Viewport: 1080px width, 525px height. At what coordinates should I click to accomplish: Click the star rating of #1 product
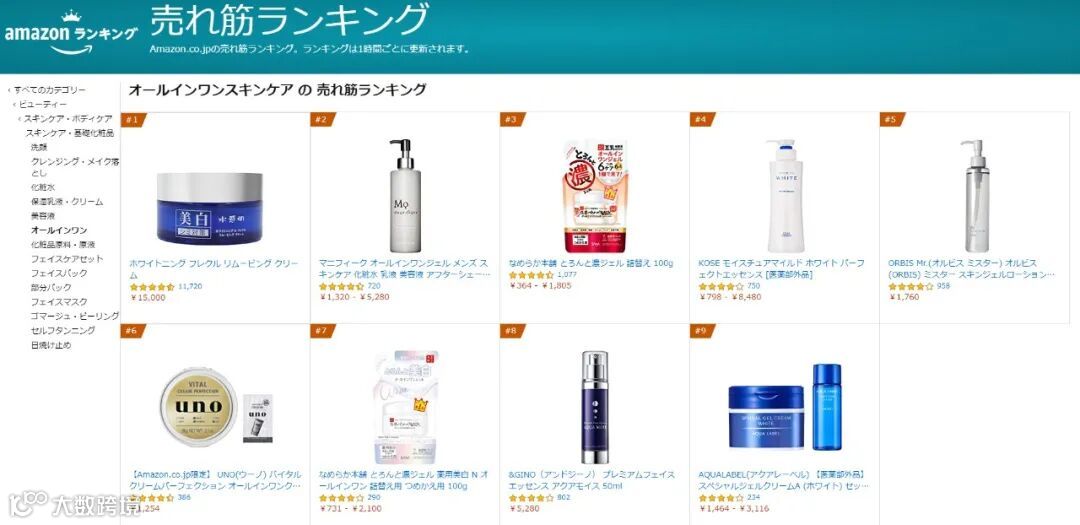click(152, 287)
